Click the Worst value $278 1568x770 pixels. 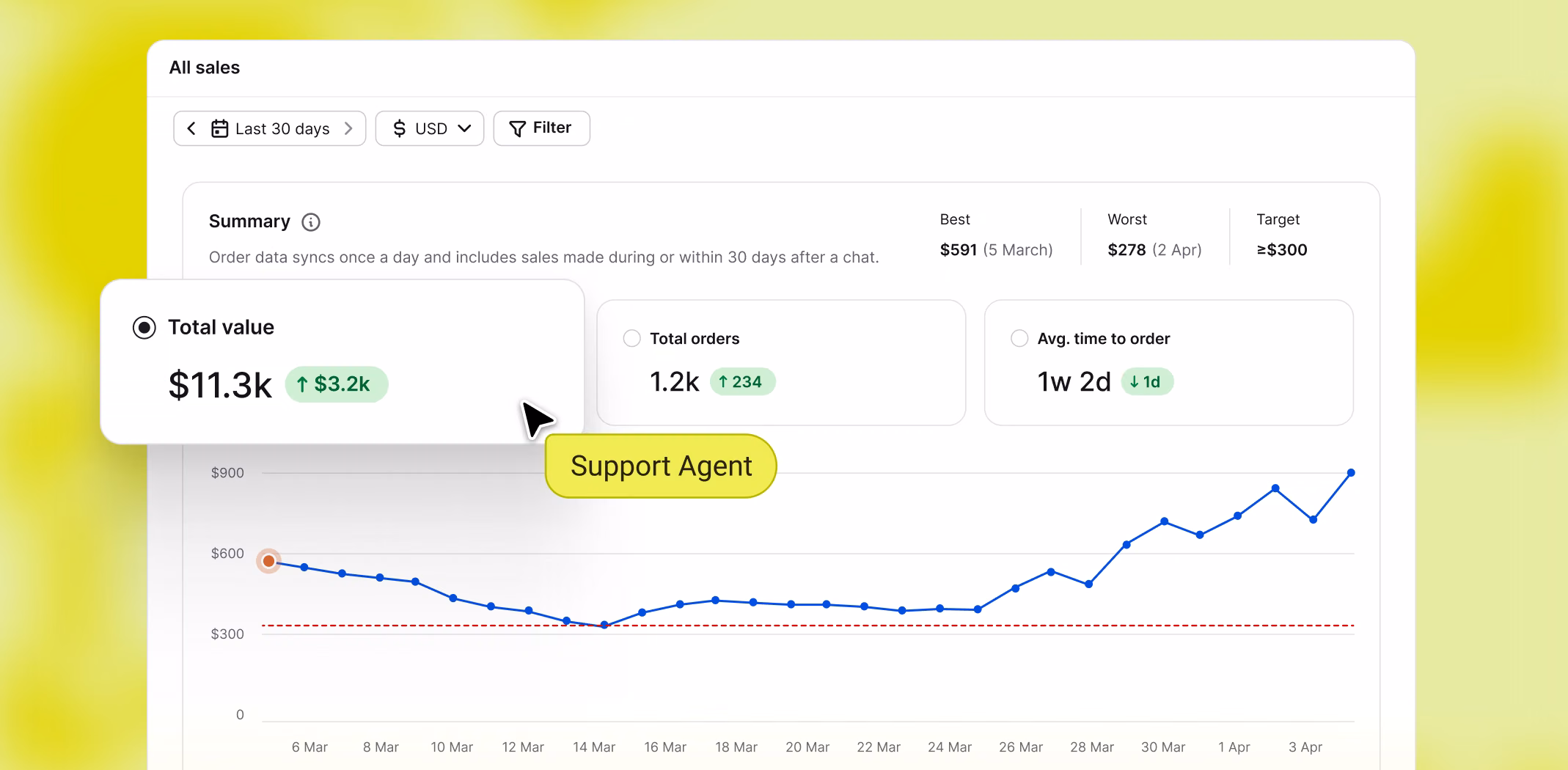[1126, 250]
